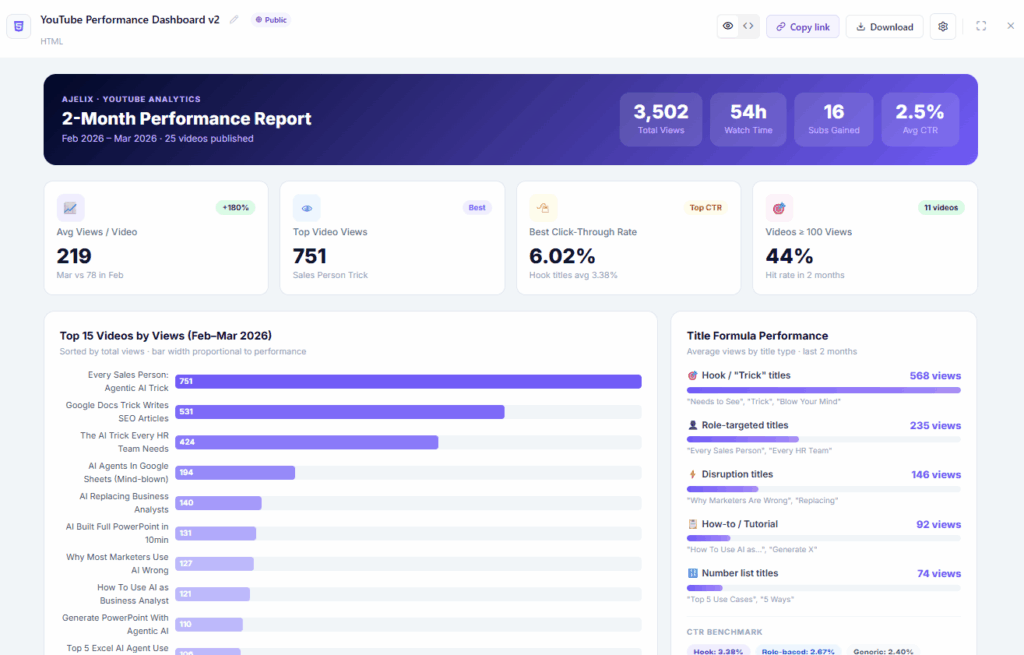Viewport: 1024px width, 655px height.
Task: Select the bar for Every Sales Person: Agentic AI Trick
Action: click(410, 382)
